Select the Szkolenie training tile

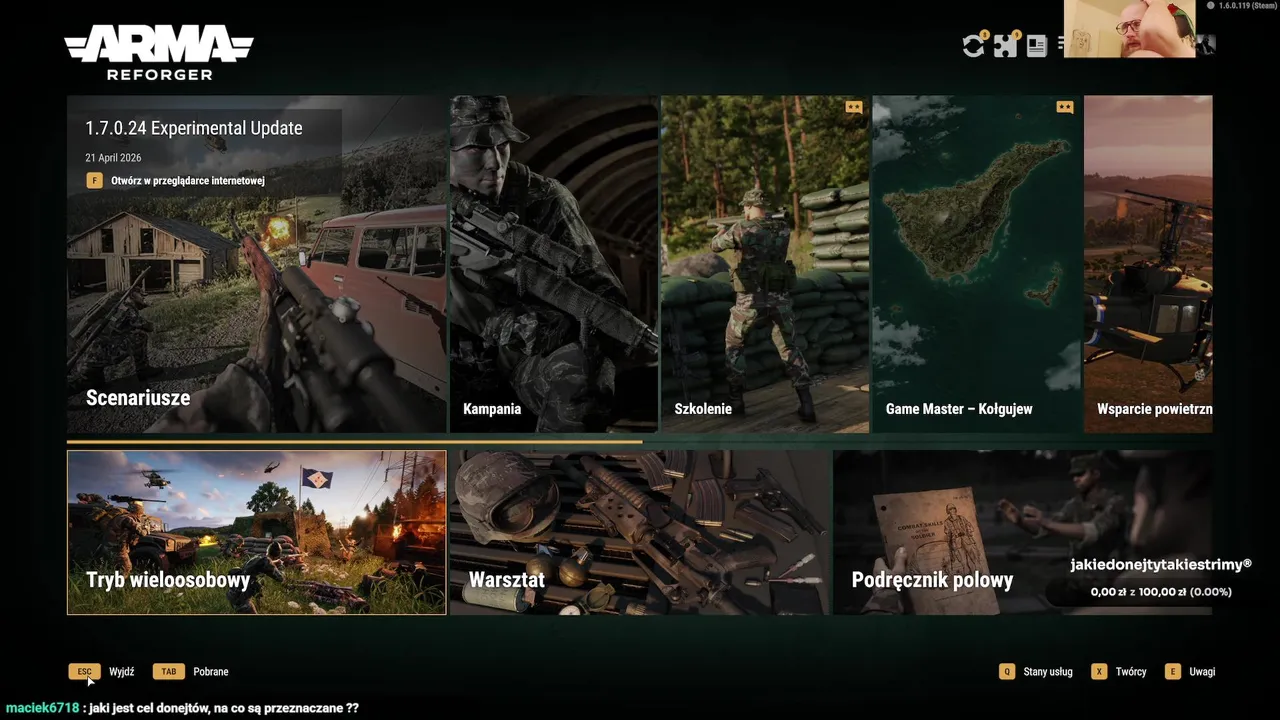click(x=765, y=264)
